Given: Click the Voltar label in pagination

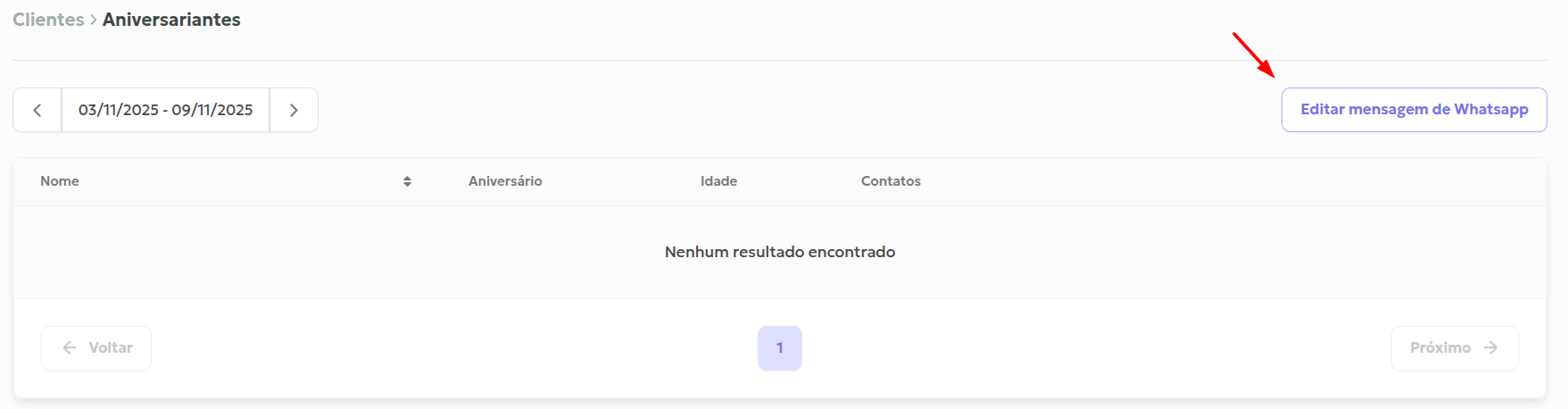Looking at the screenshot, I should click(111, 347).
